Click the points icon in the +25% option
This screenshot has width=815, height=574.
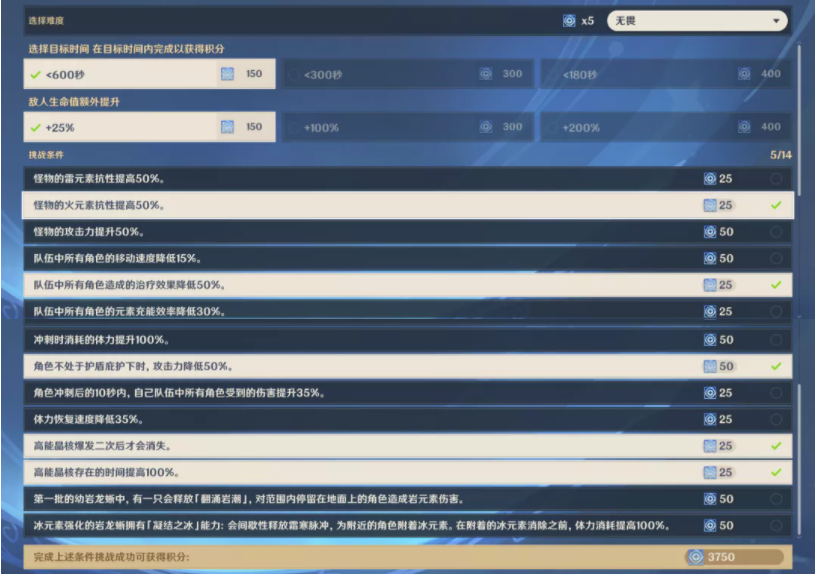227,127
